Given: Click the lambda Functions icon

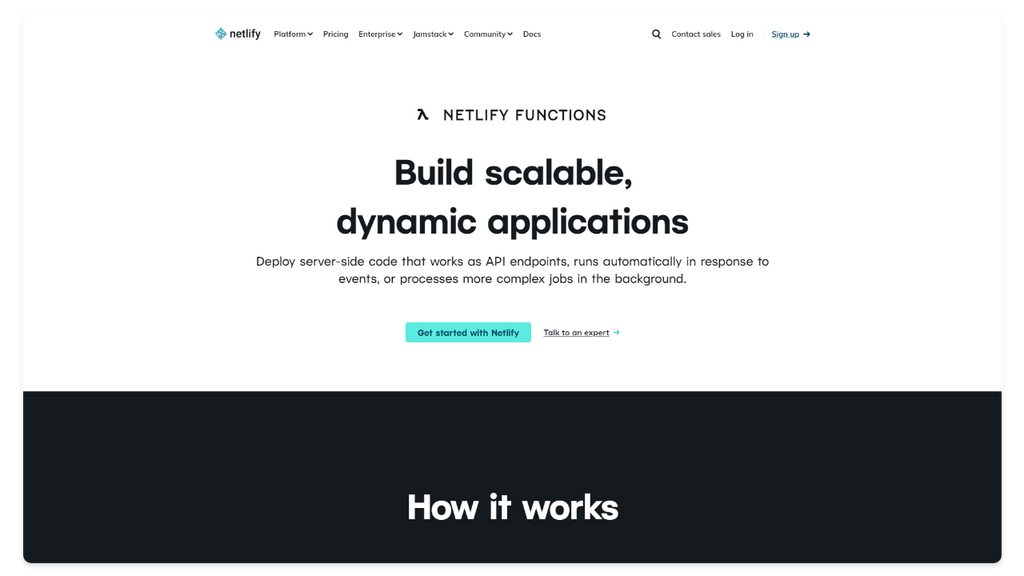Looking at the screenshot, I should 423,115.
